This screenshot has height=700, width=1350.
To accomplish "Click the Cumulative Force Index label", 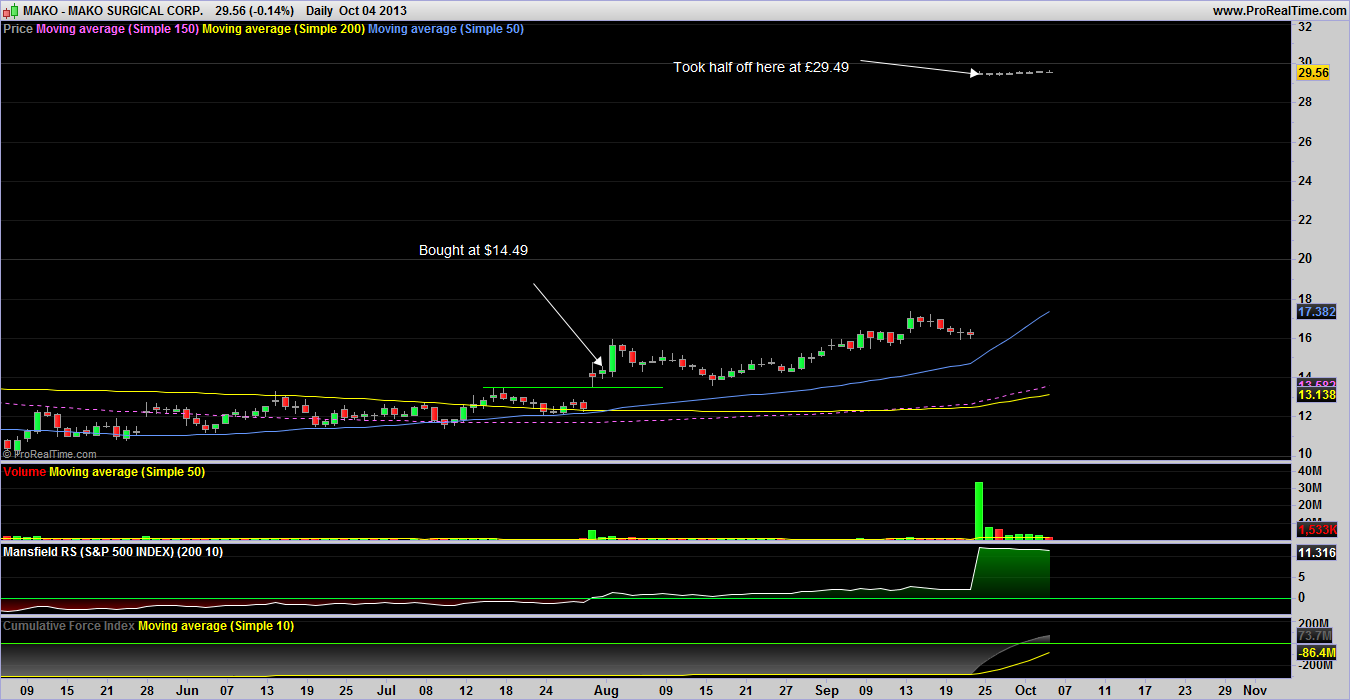I will pos(69,625).
